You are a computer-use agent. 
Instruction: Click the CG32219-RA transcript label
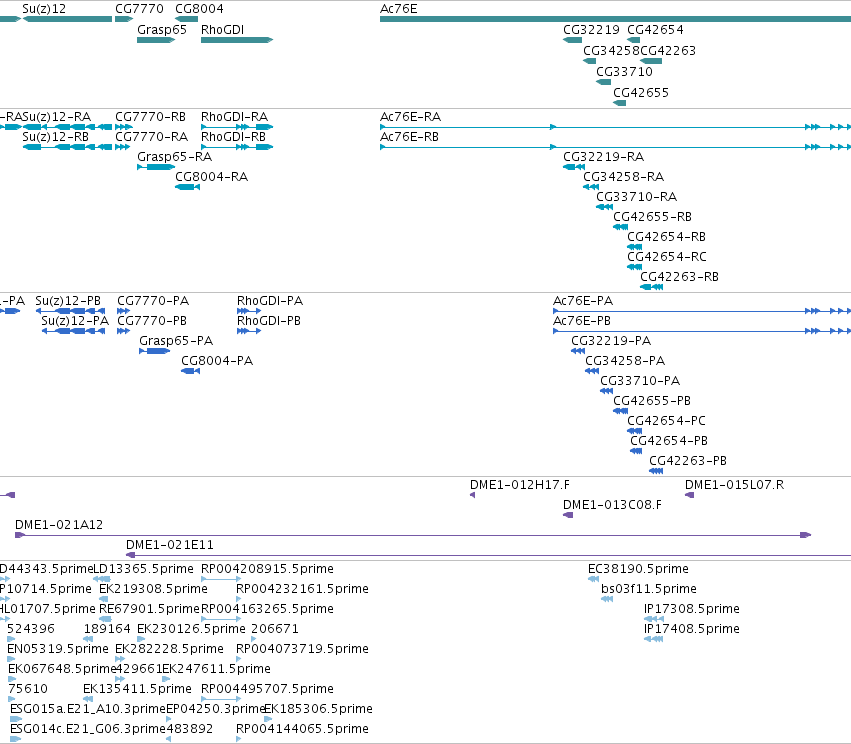pyautogui.click(x=604, y=157)
